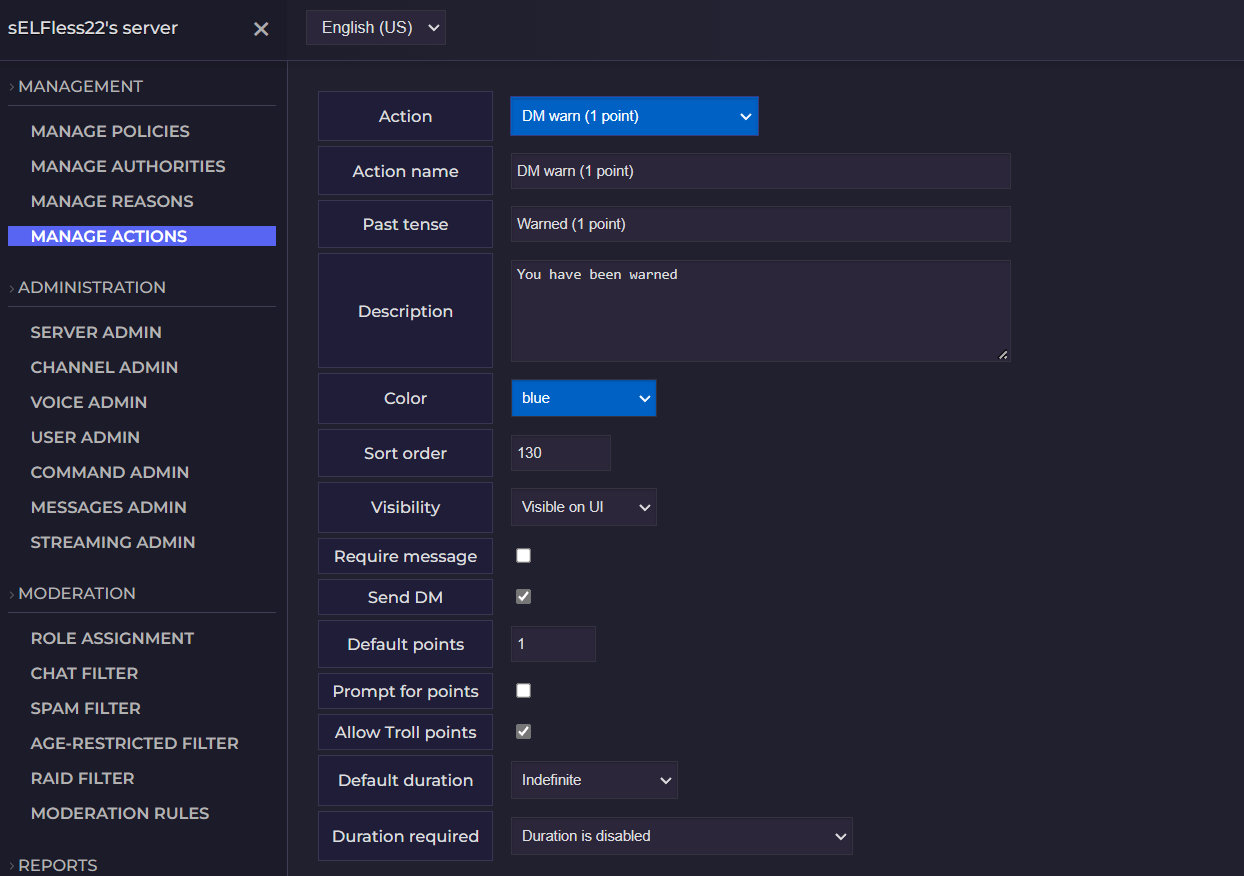Image resolution: width=1244 pixels, height=876 pixels.
Task: Click the Duration required label
Action: (405, 836)
